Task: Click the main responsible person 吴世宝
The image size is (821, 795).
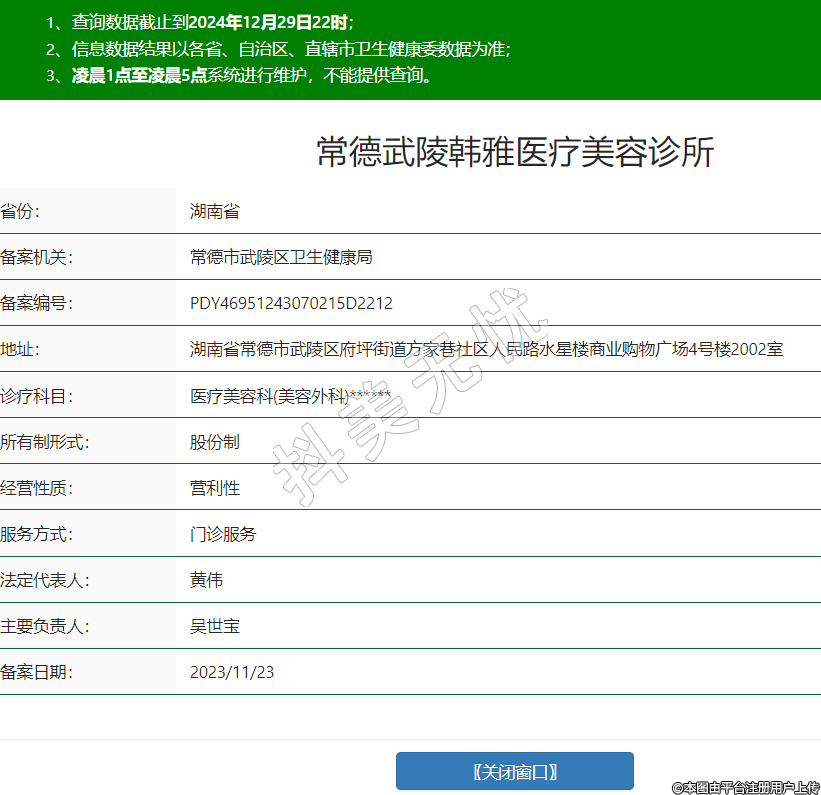Action: point(215,627)
